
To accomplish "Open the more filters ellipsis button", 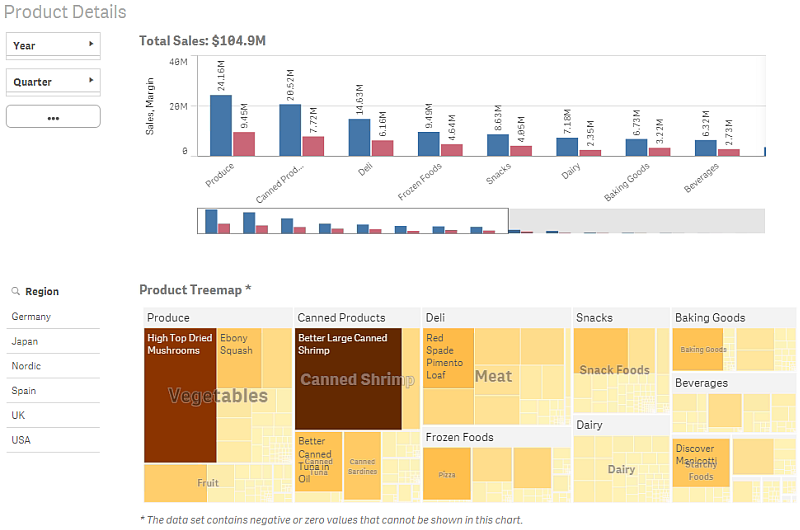I will click(x=53, y=117).
